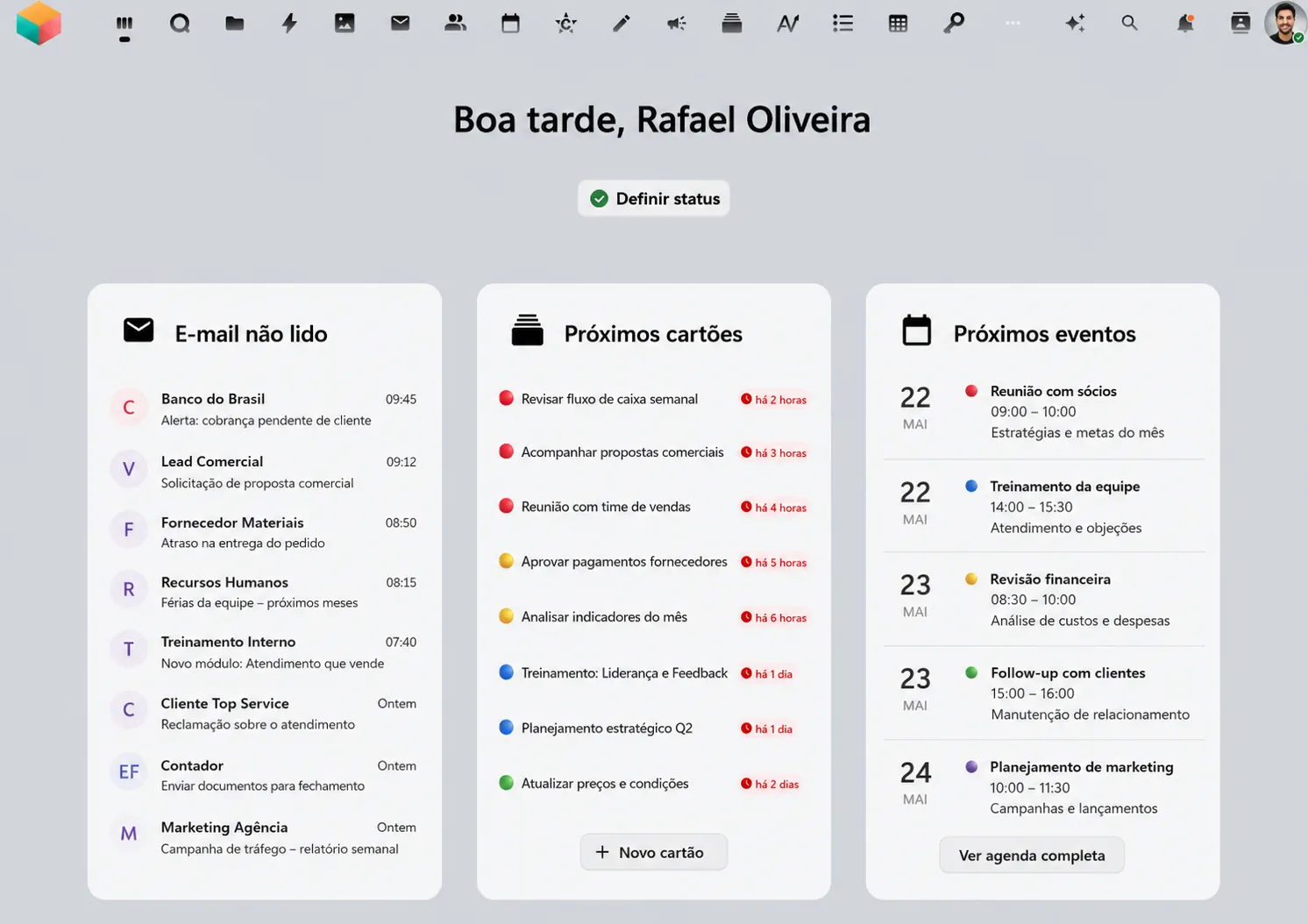Open the Contacts people icon

(455, 24)
